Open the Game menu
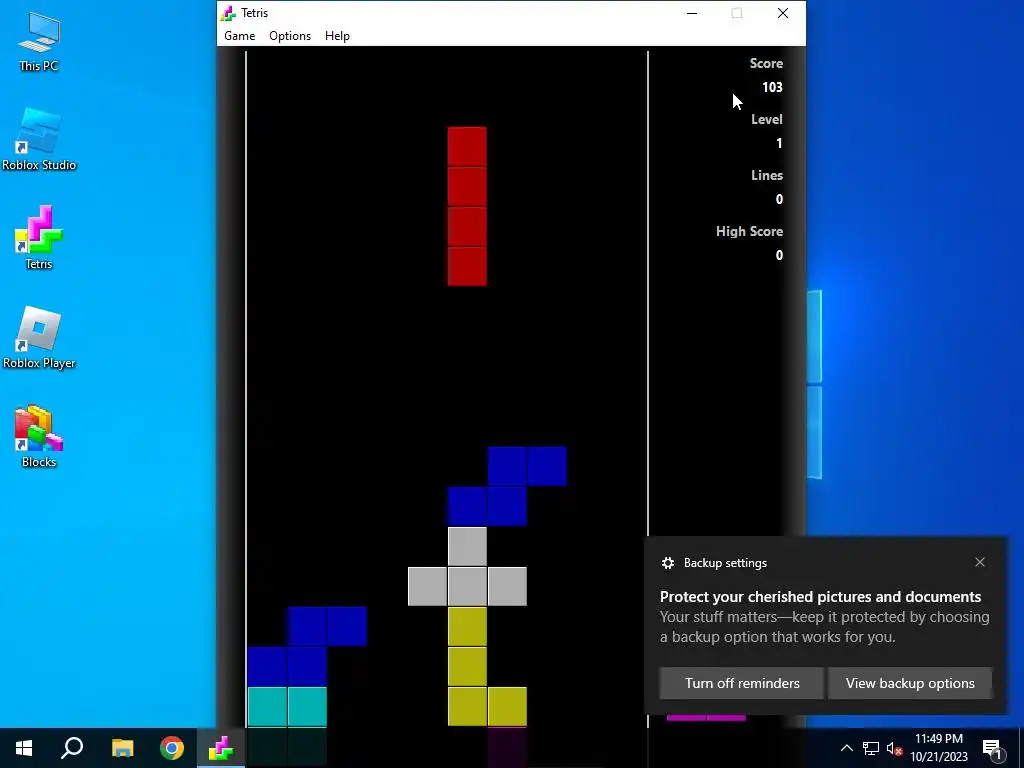Screen dimensions: 1024x768 tap(239, 36)
